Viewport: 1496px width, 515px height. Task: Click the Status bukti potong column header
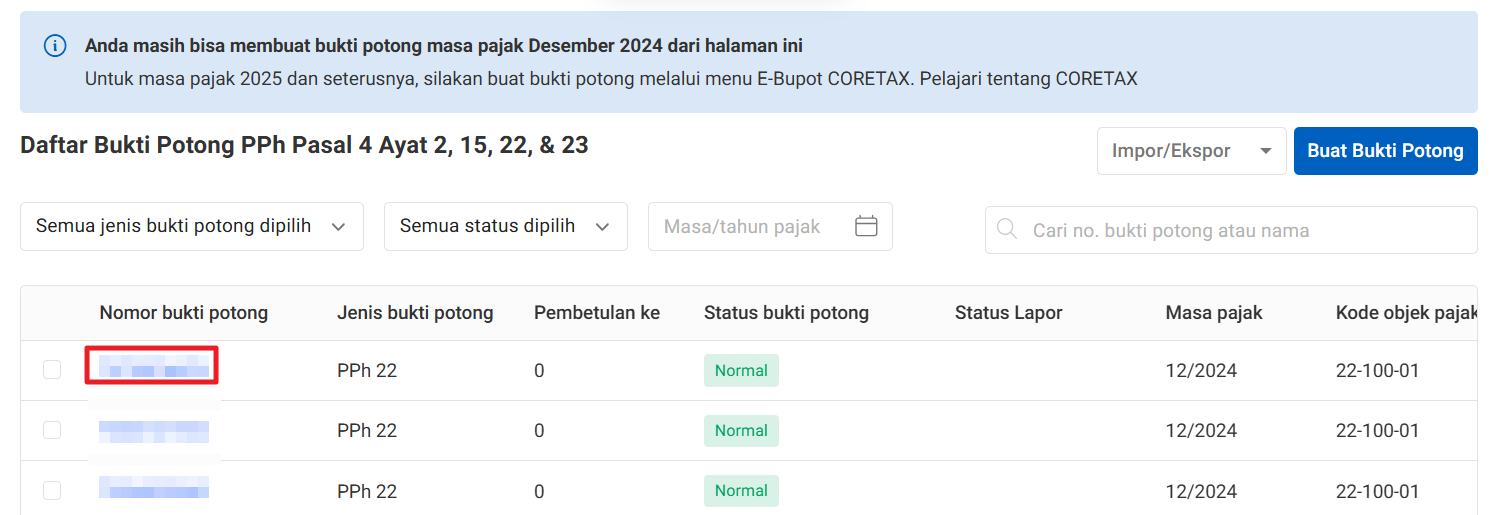(x=786, y=313)
